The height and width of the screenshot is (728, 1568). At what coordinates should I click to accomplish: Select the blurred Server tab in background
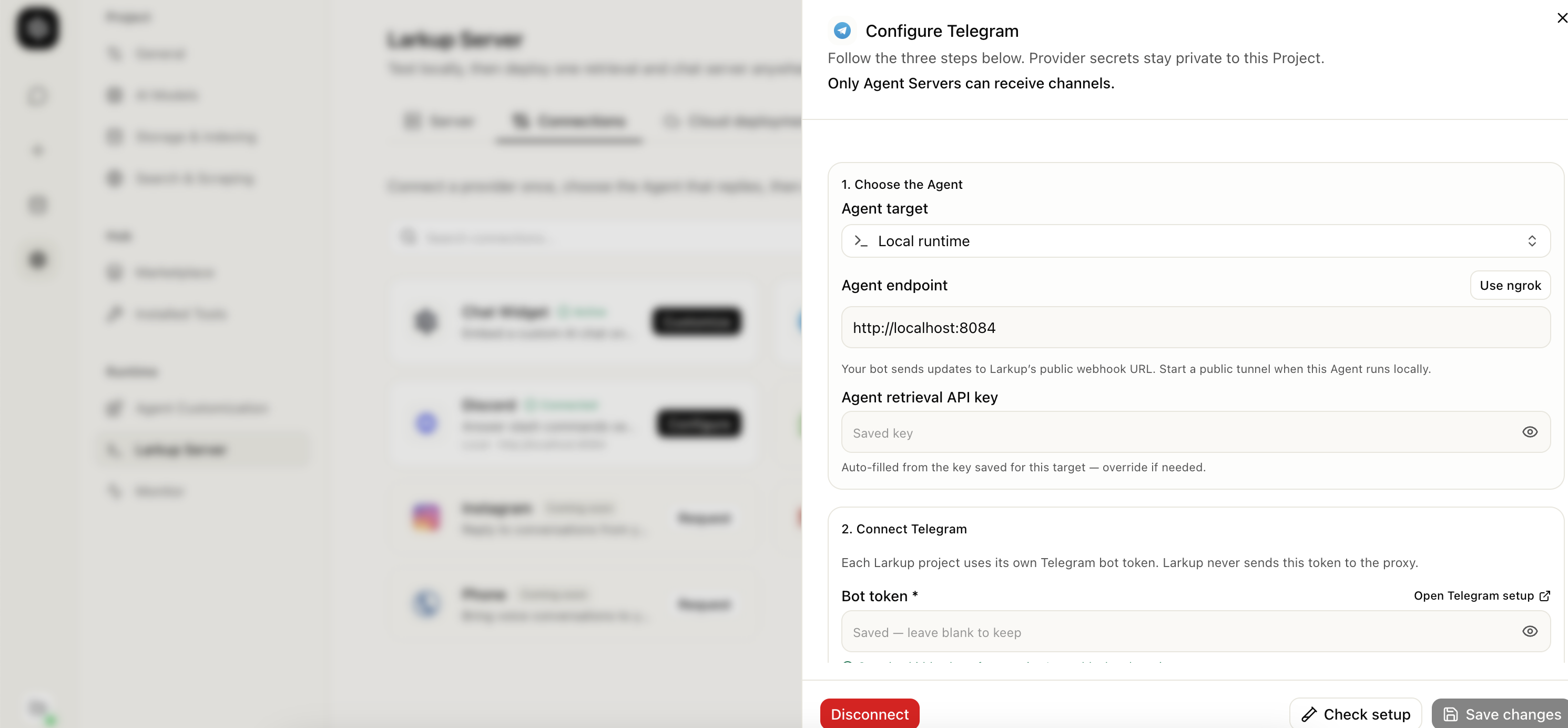click(x=439, y=121)
